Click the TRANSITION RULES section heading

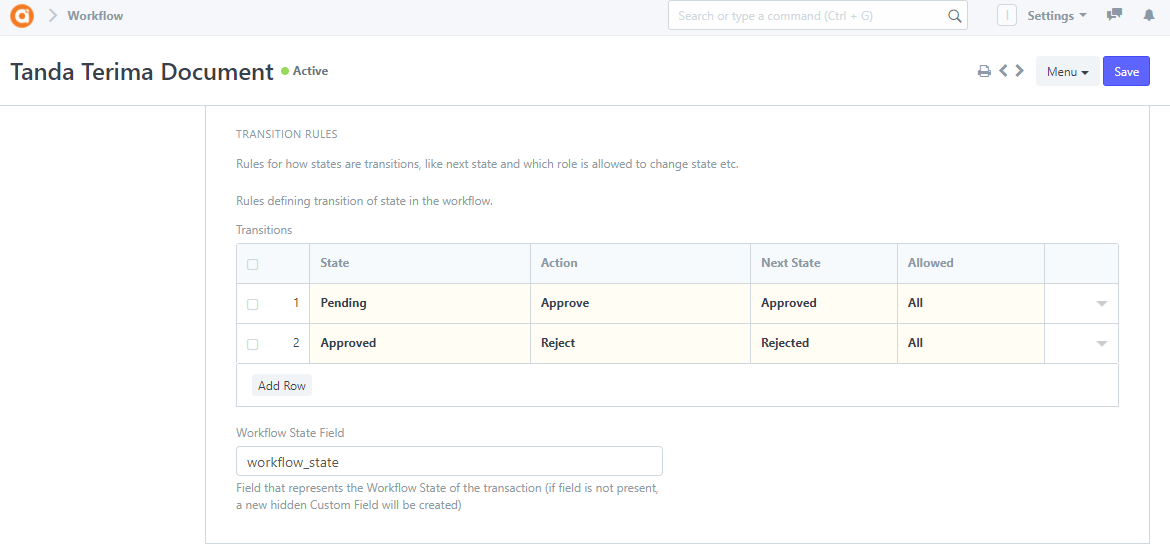click(287, 134)
